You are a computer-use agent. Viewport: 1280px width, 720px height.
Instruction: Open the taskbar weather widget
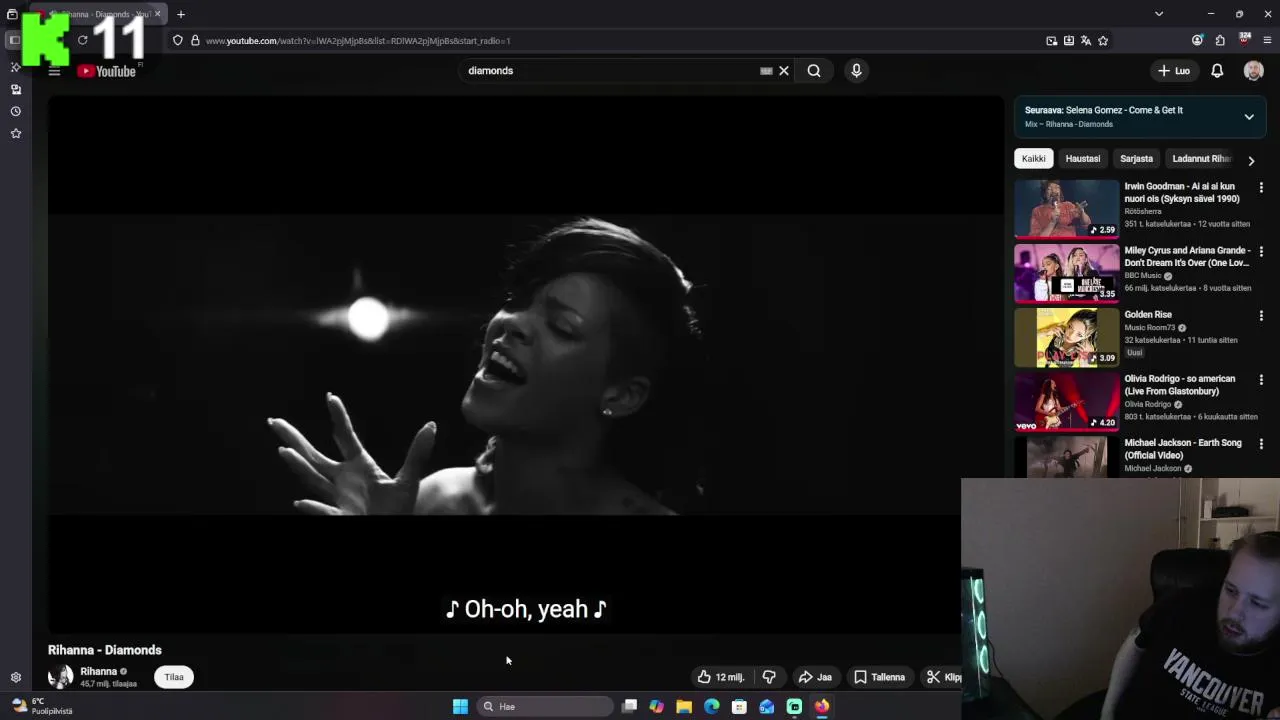40,706
